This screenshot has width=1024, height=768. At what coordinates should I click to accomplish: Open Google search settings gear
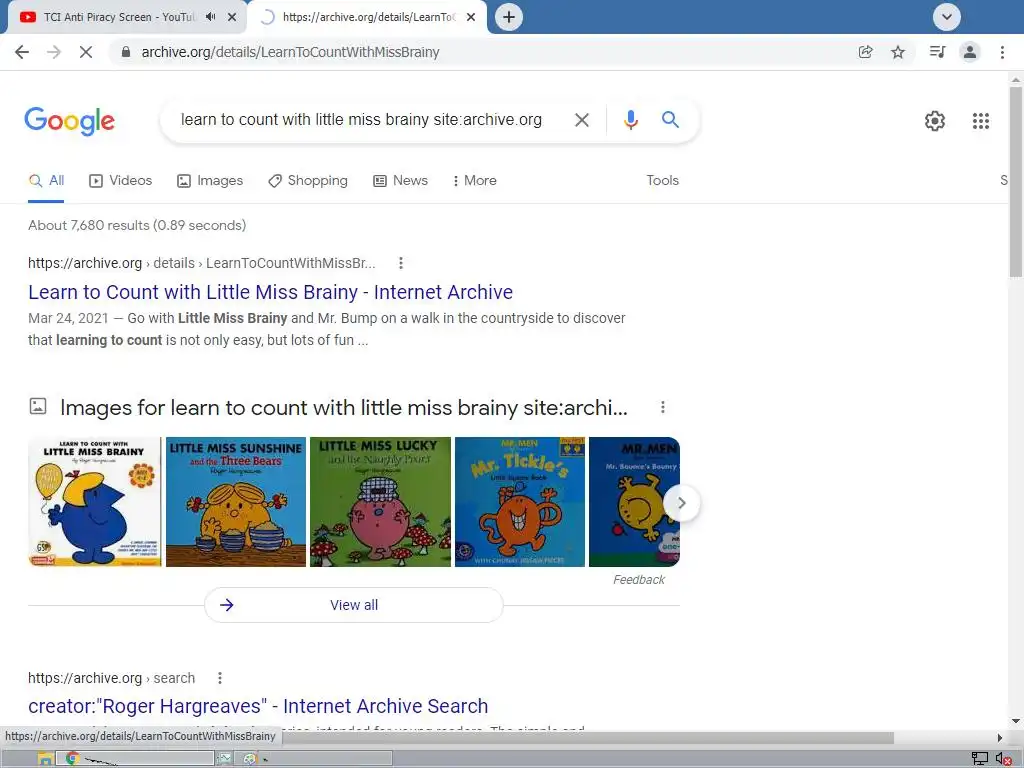pyautogui.click(x=935, y=121)
